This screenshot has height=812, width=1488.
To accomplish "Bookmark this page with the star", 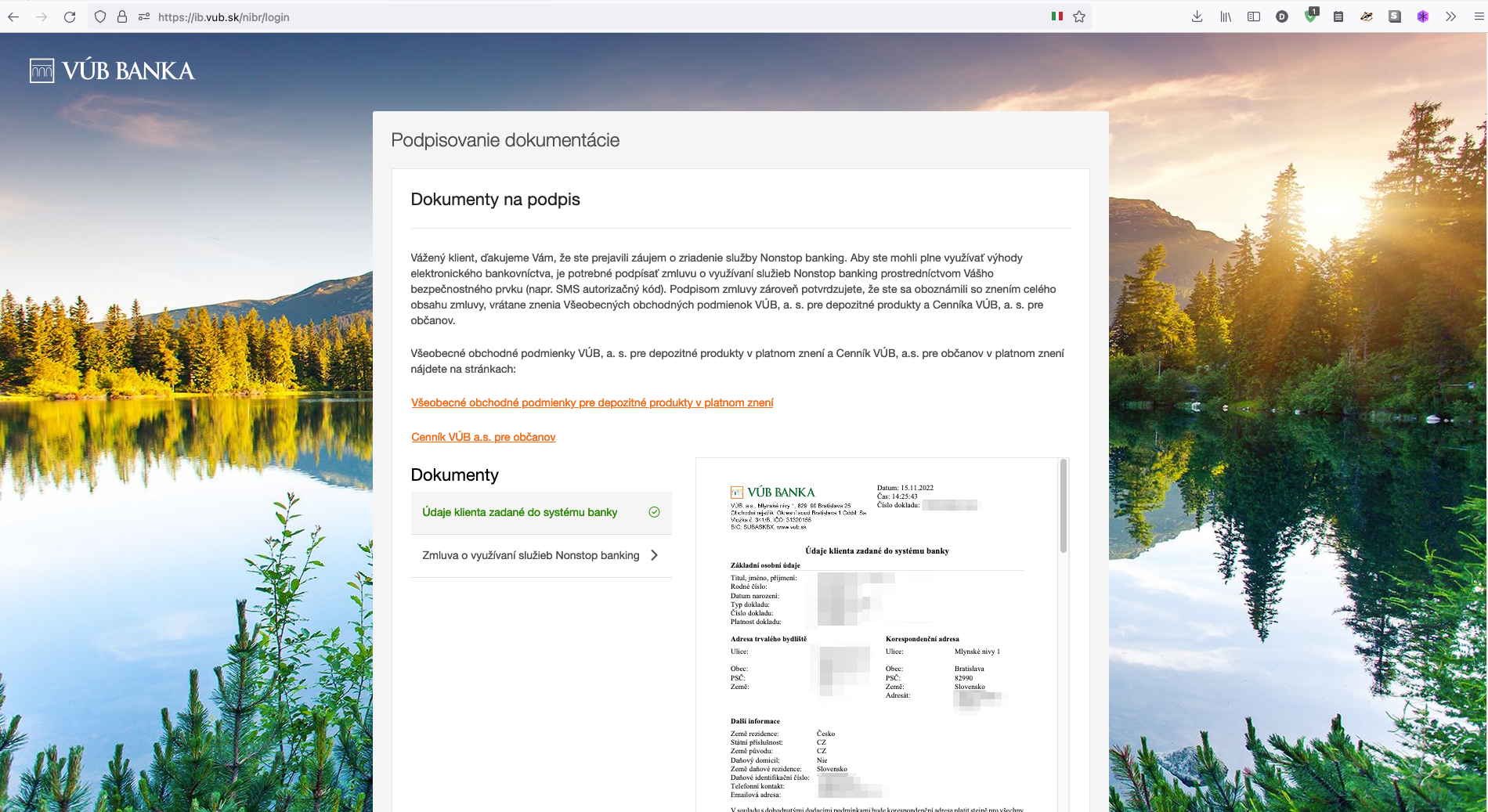I will tap(1079, 16).
